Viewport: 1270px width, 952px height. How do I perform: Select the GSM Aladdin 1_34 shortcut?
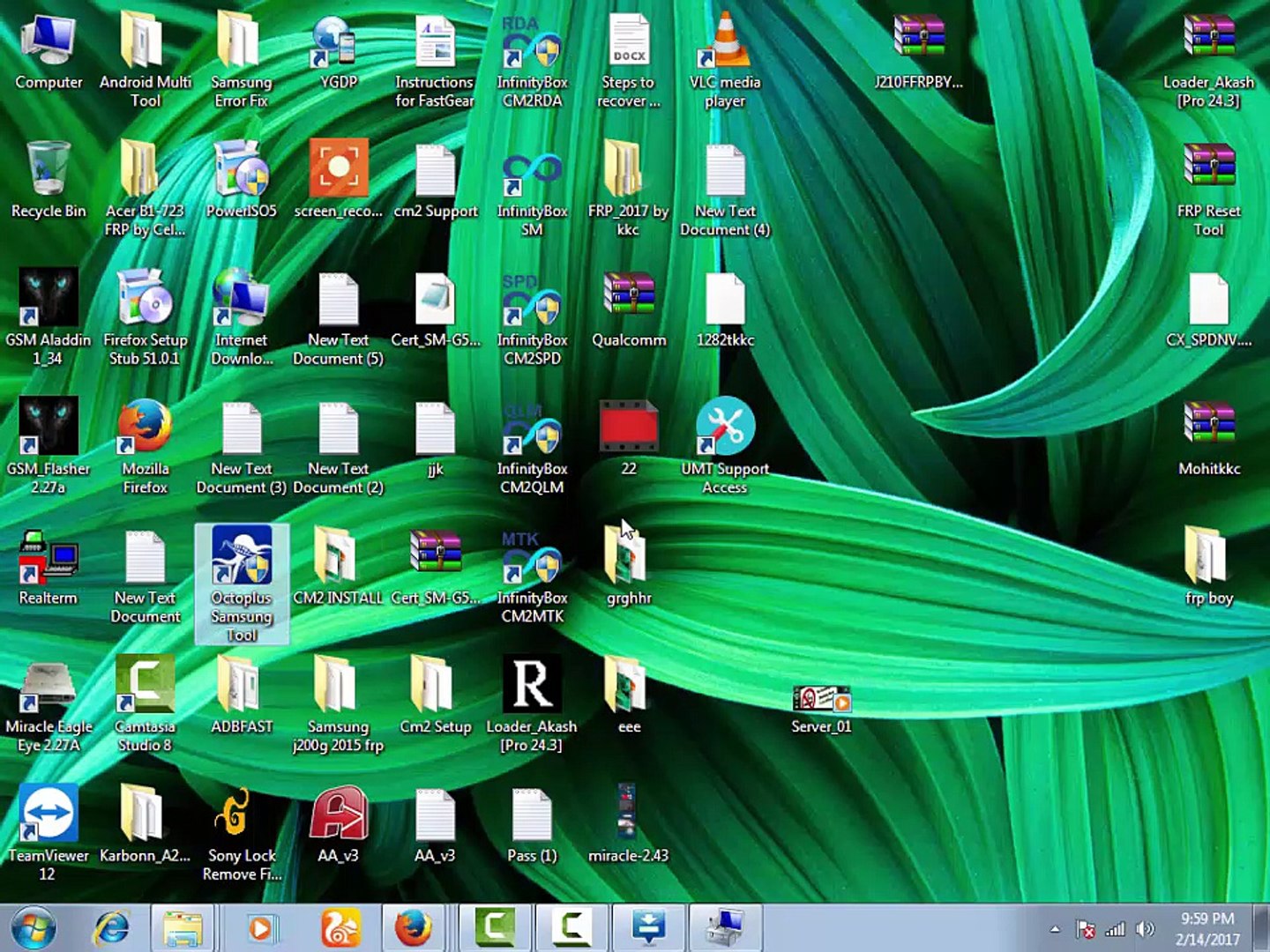pyautogui.click(x=48, y=298)
